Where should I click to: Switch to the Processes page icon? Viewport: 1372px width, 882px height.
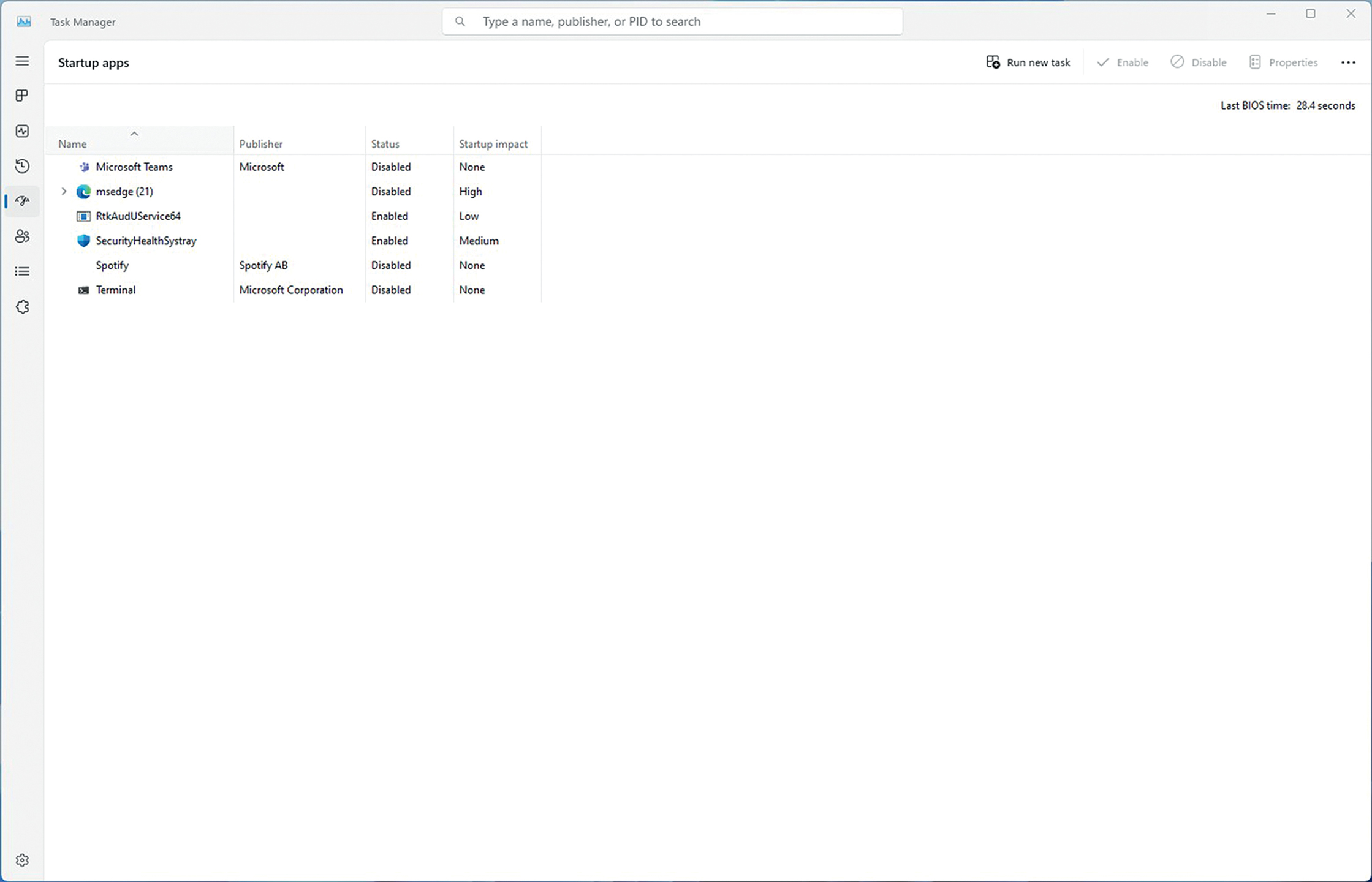pos(22,96)
